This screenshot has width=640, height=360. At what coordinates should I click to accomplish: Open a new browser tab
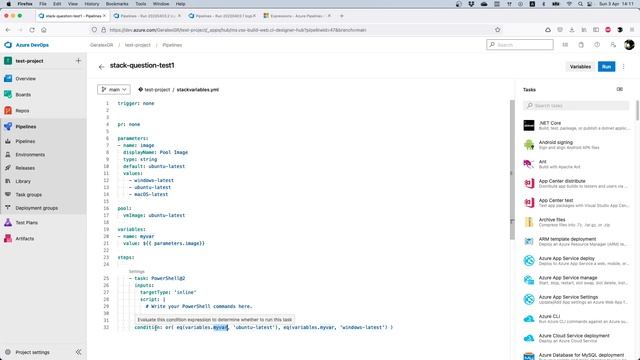342,16
